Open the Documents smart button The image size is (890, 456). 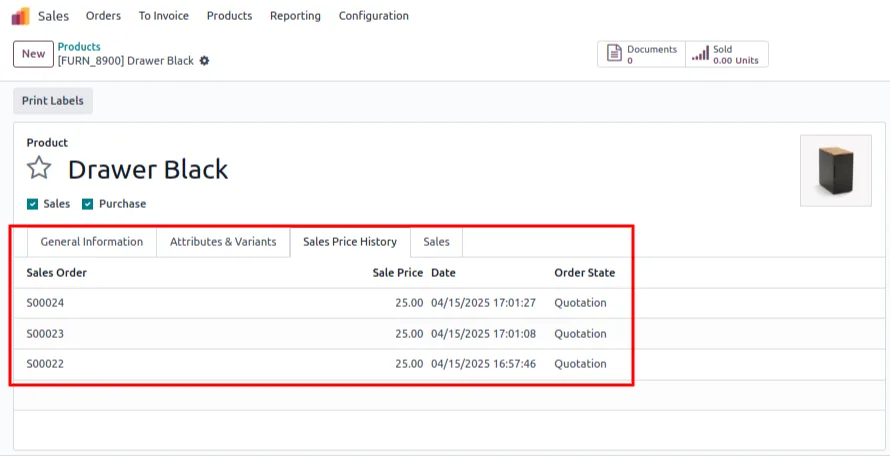pos(641,54)
